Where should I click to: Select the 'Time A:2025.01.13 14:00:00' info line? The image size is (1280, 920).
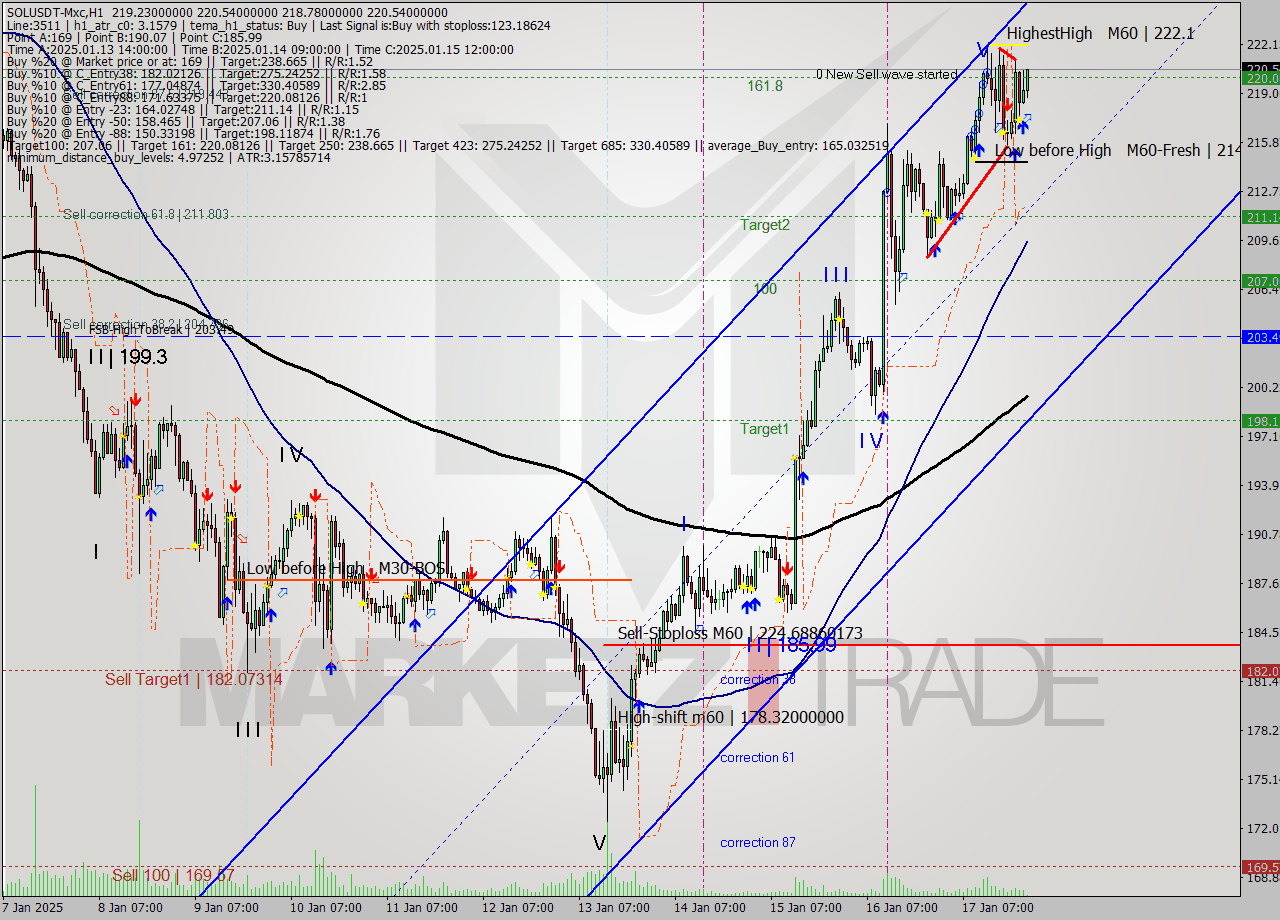pyautogui.click(x=260, y=49)
